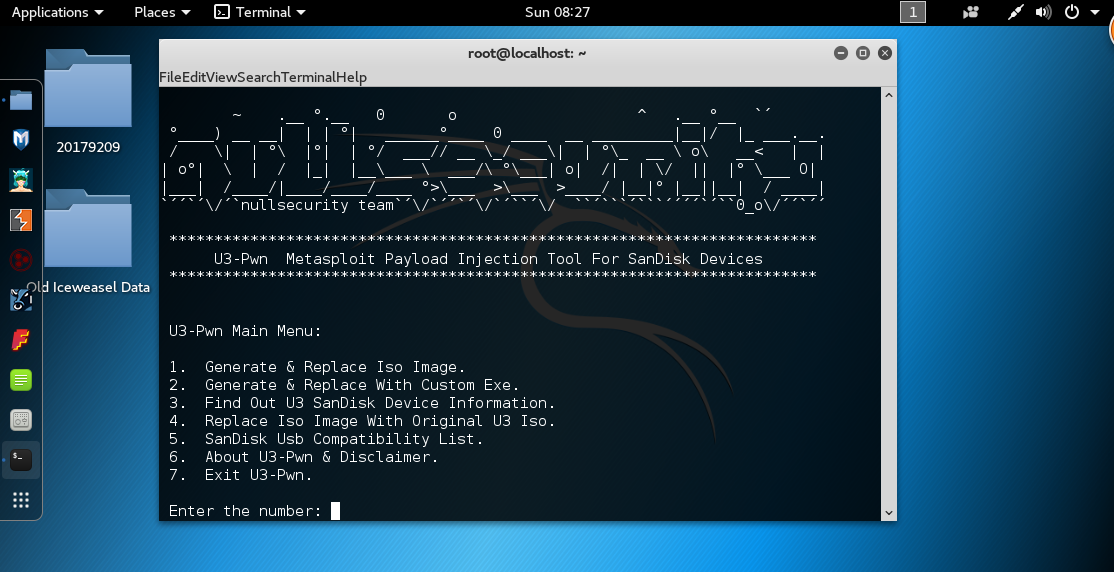
Task: Maximize the terminal window
Action: point(862,53)
